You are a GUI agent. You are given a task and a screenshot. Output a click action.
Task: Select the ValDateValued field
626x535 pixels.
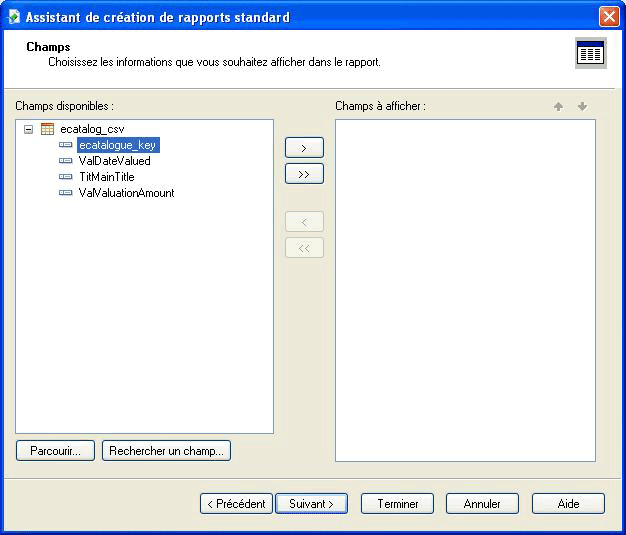[114, 161]
